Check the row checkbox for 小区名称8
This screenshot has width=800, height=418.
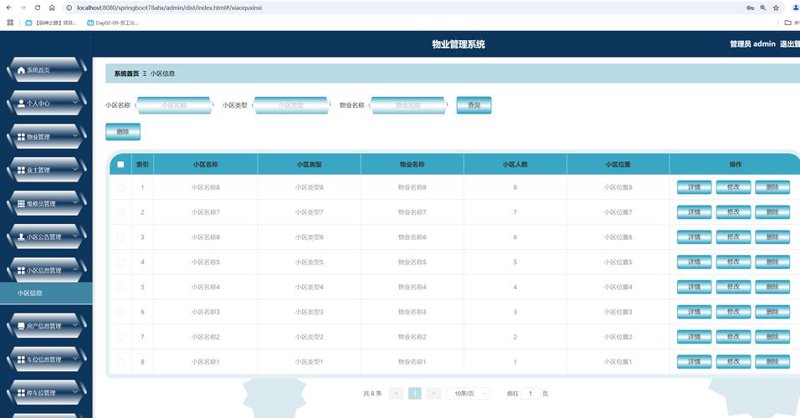(x=120, y=187)
